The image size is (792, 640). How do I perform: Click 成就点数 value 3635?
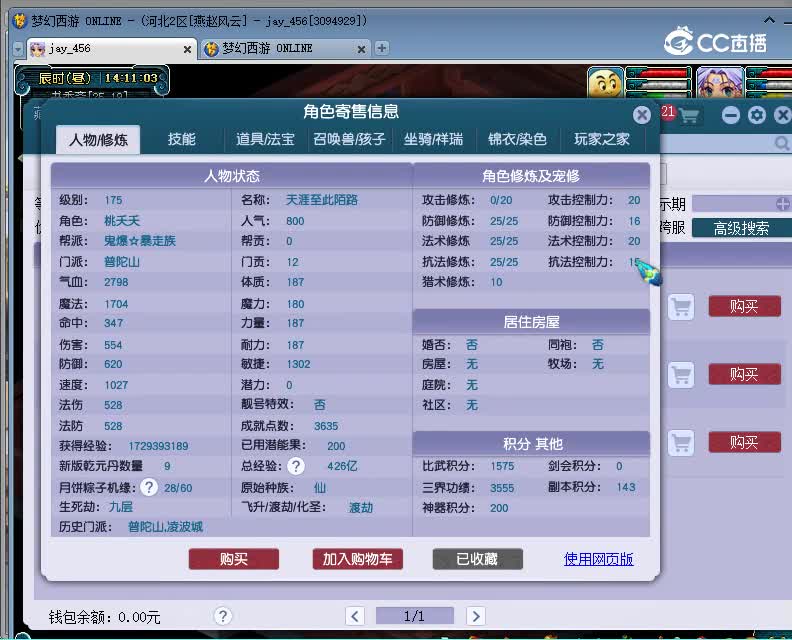[326, 426]
